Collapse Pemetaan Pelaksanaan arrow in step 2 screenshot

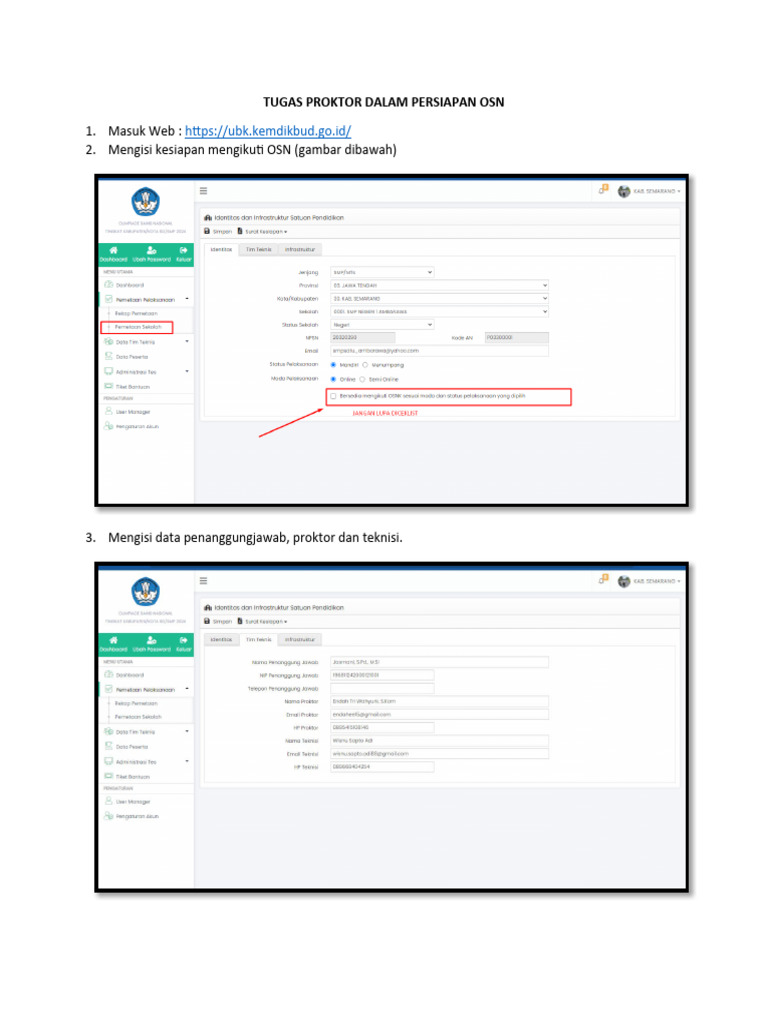187,299
